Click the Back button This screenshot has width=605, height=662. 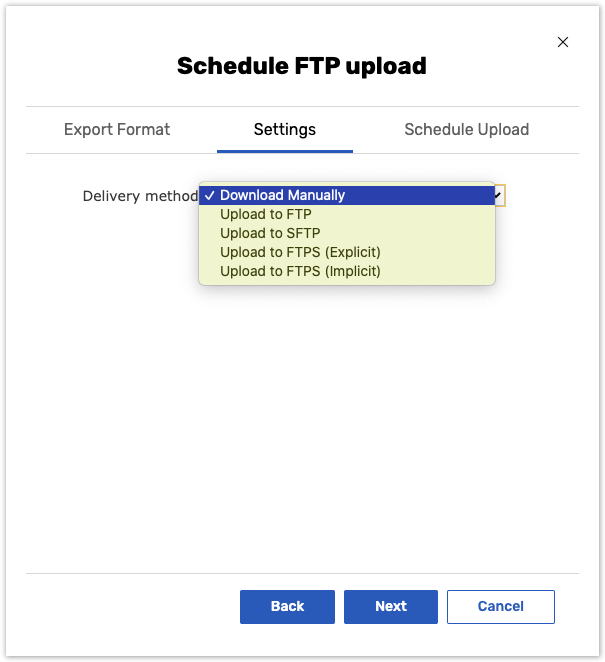click(x=287, y=606)
